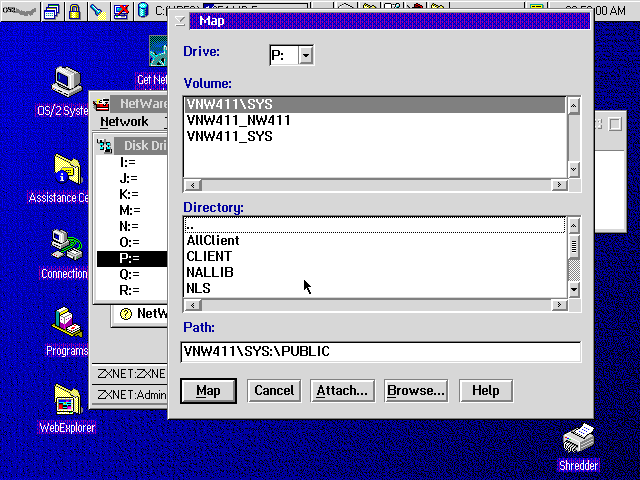Select the NALLIB directory

(x=375, y=272)
